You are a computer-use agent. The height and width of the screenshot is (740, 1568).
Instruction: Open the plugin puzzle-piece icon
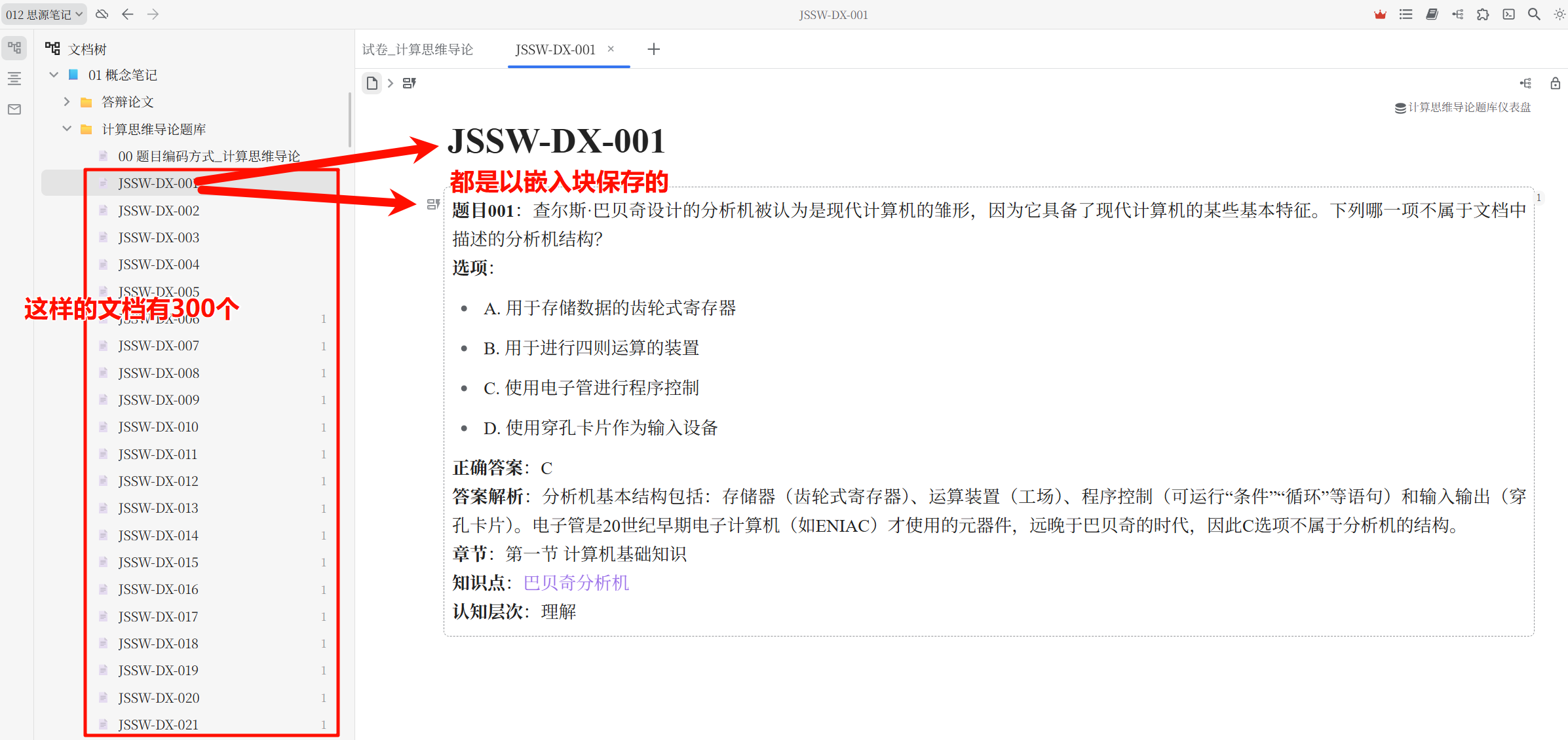click(x=1483, y=14)
